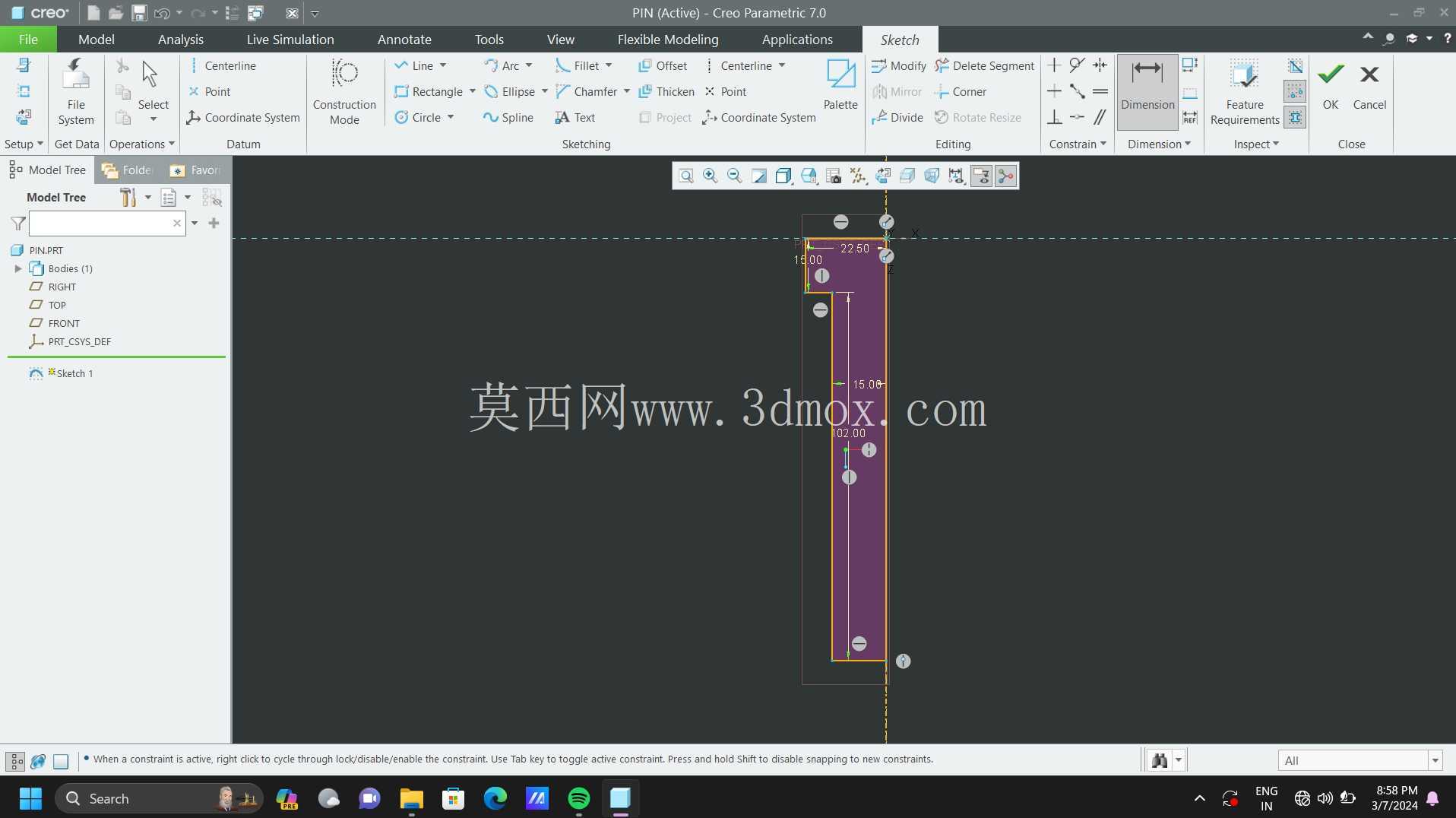Image resolution: width=1456 pixels, height=818 pixels.
Task: Apply the Symmetric constraint
Action: [x=1100, y=65]
